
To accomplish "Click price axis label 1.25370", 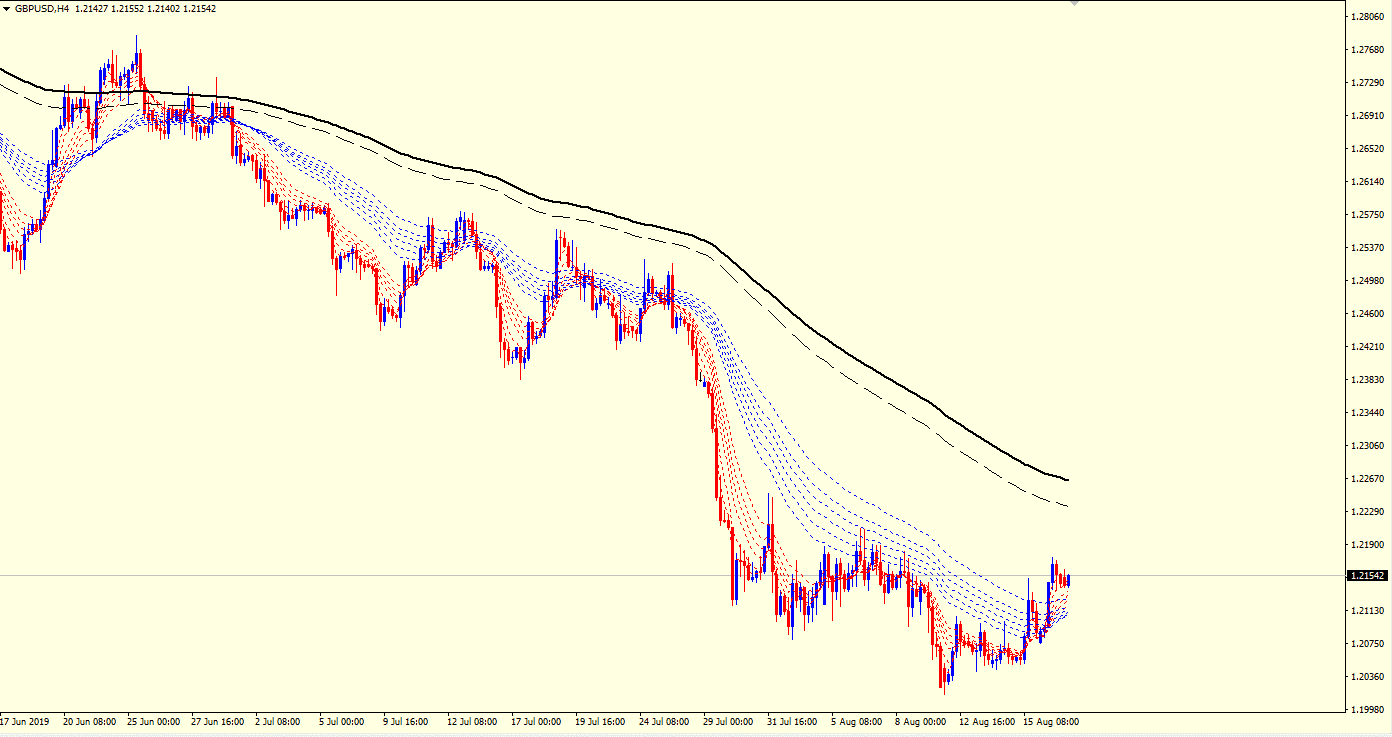I will (x=1366, y=248).
